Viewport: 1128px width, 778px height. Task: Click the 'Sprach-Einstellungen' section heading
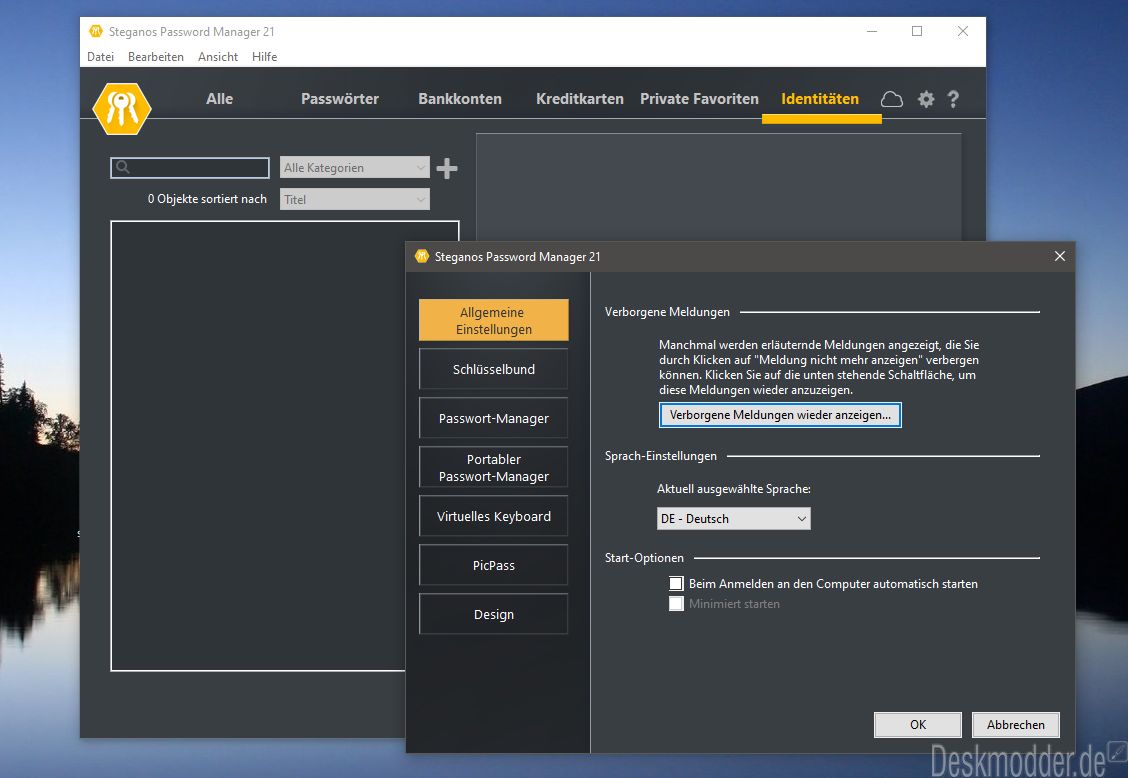pyautogui.click(x=660, y=456)
